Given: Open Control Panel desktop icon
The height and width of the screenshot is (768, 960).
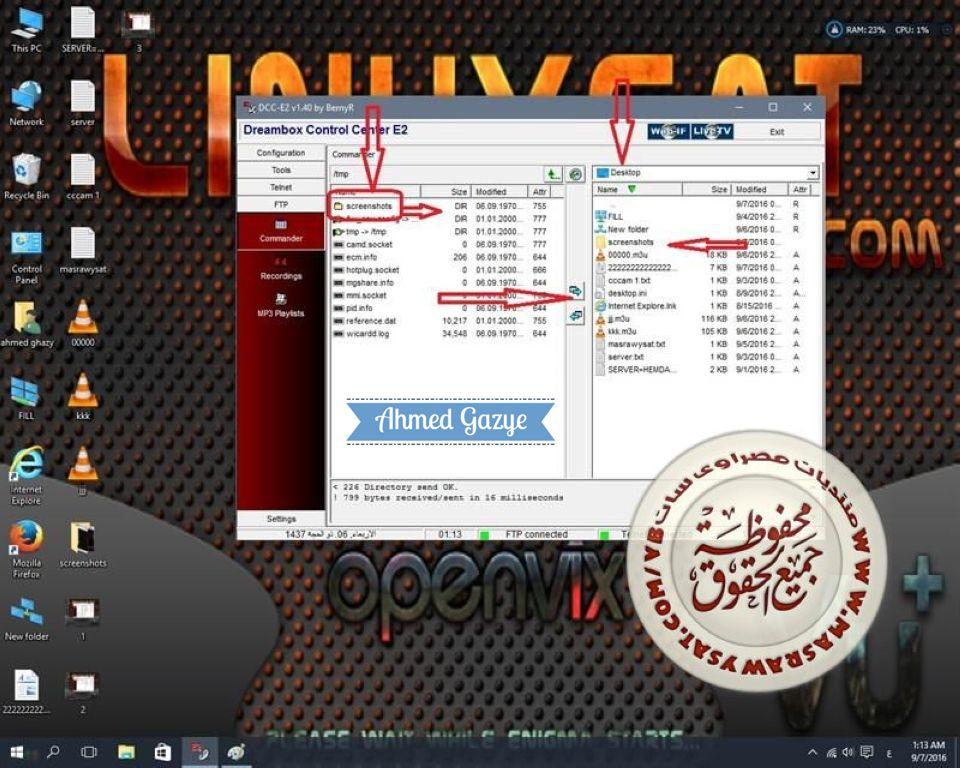Looking at the screenshot, I should (26, 258).
